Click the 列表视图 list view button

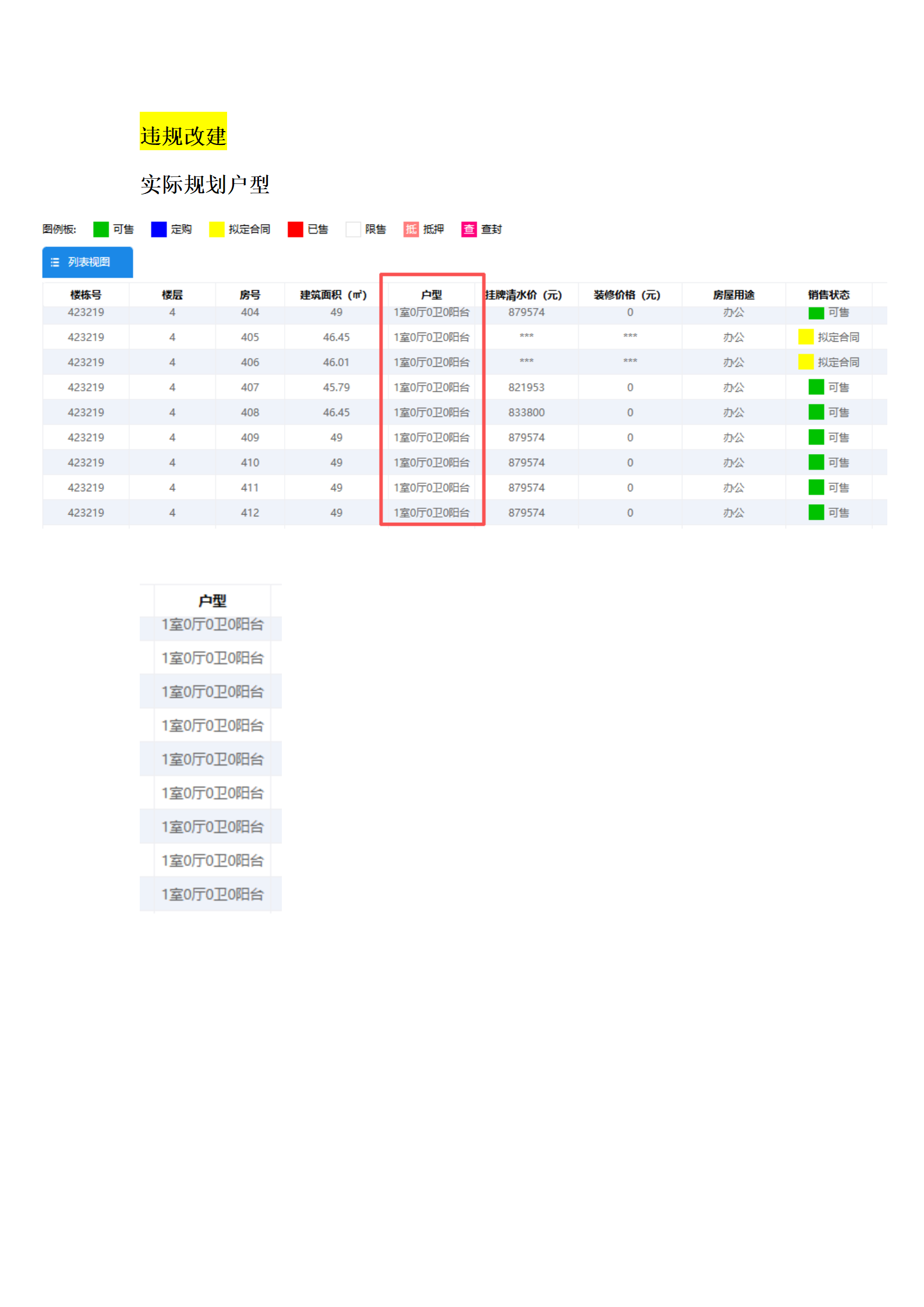pos(87,262)
